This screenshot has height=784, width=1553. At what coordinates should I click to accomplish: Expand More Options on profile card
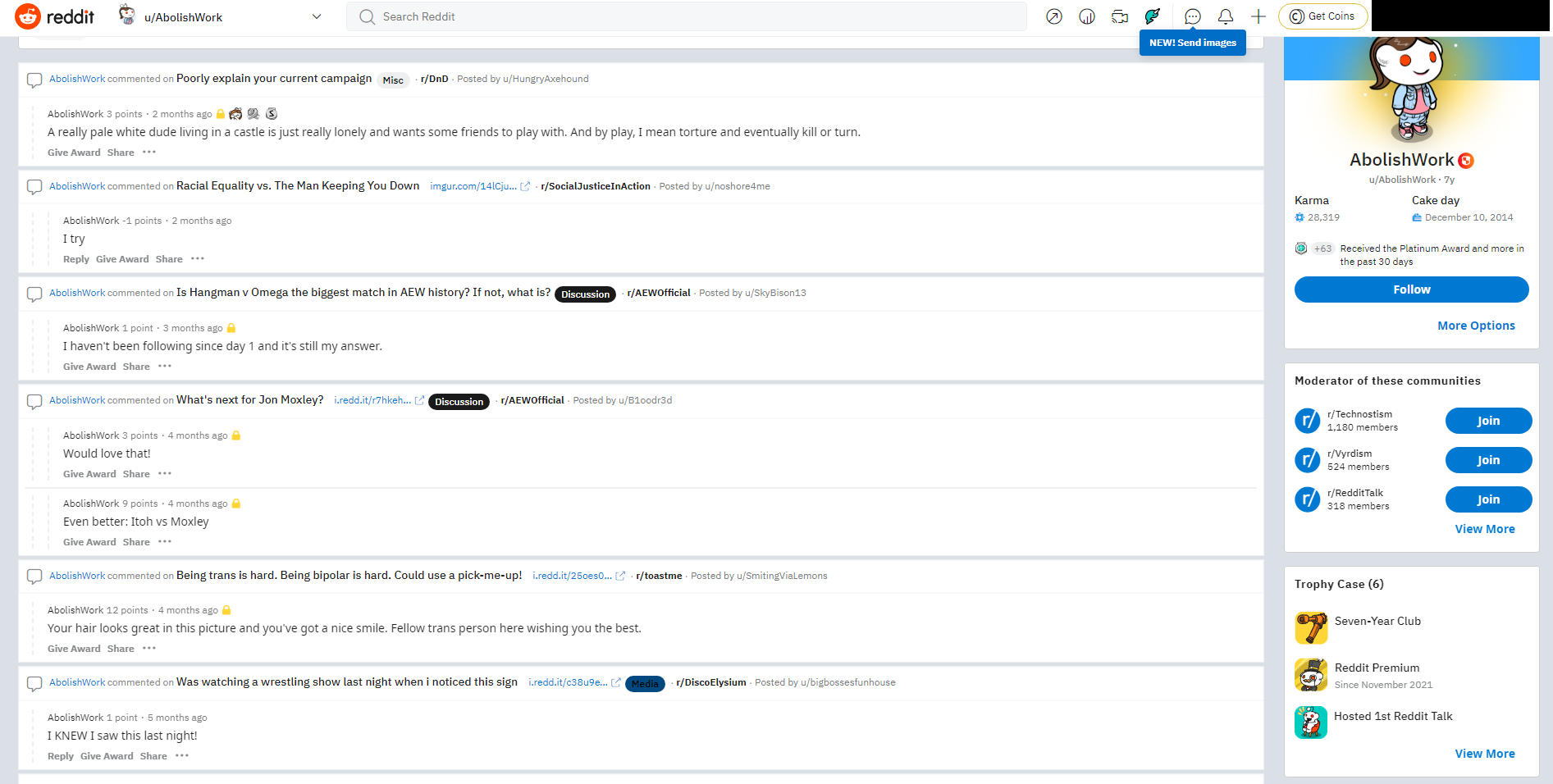[x=1476, y=326]
